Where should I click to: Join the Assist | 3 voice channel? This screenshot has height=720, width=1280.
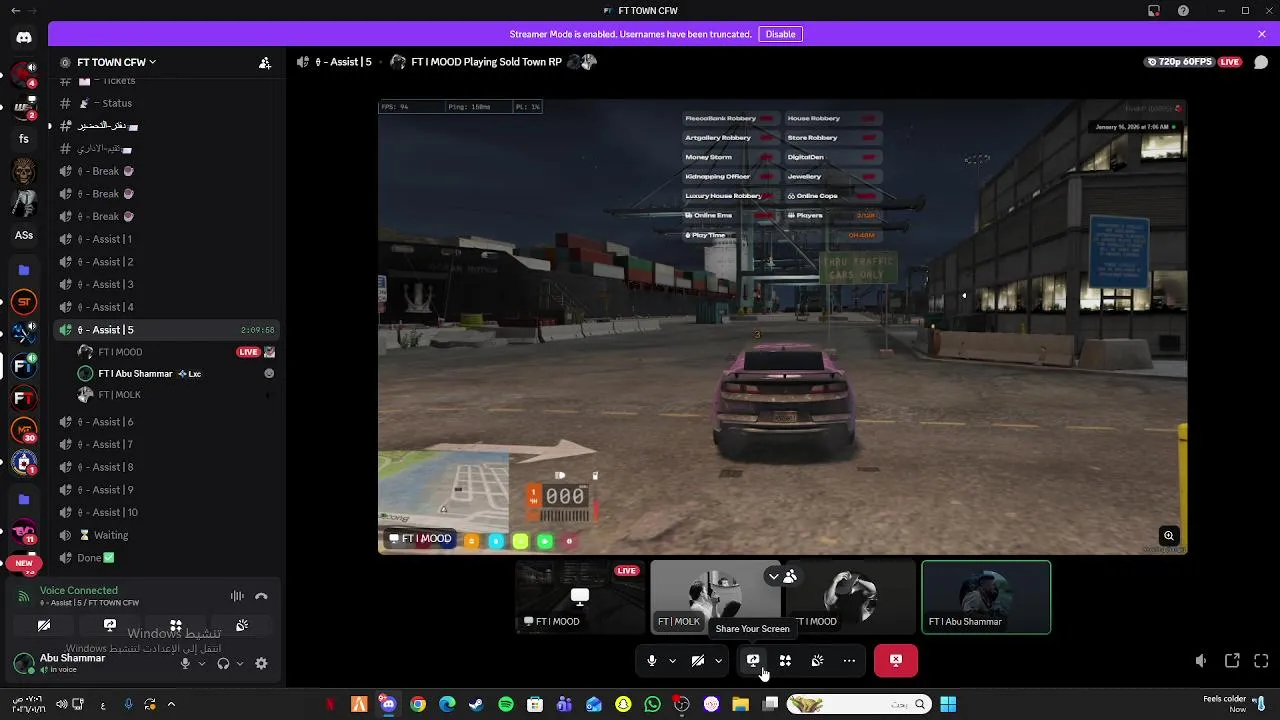click(167, 284)
